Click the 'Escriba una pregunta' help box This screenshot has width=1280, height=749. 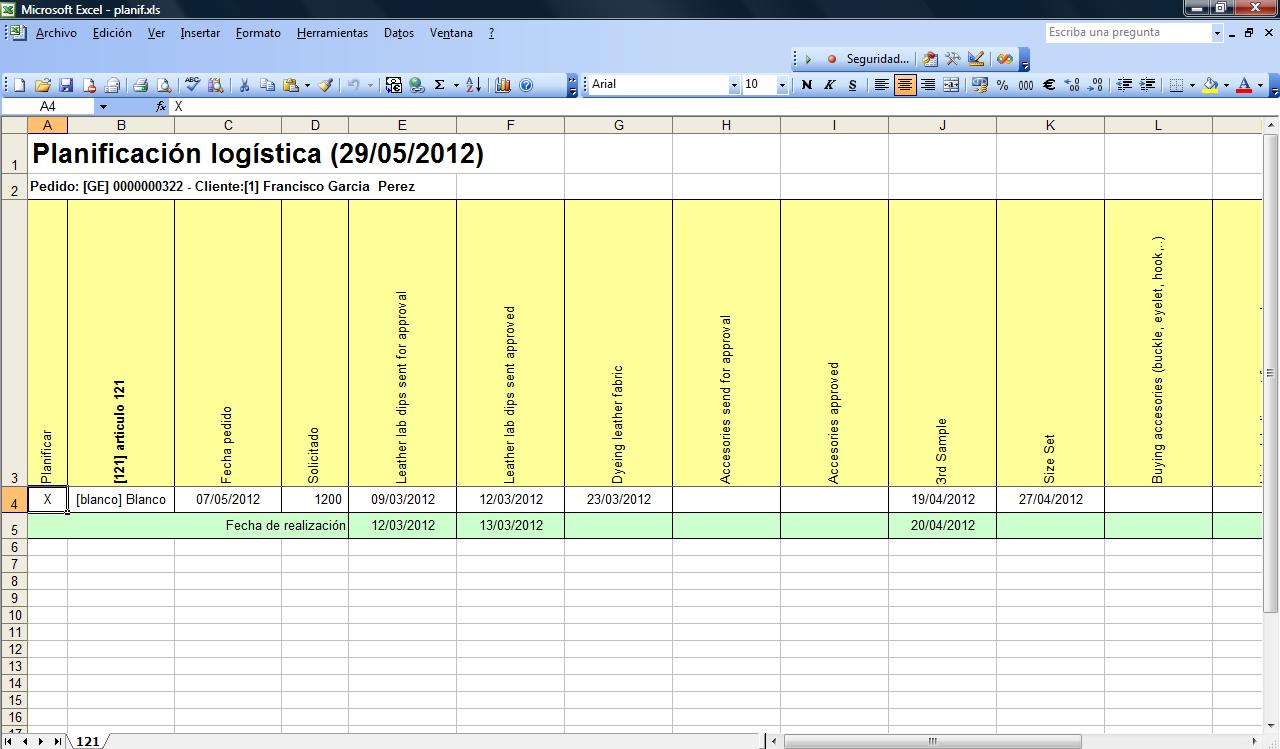[x=1128, y=33]
